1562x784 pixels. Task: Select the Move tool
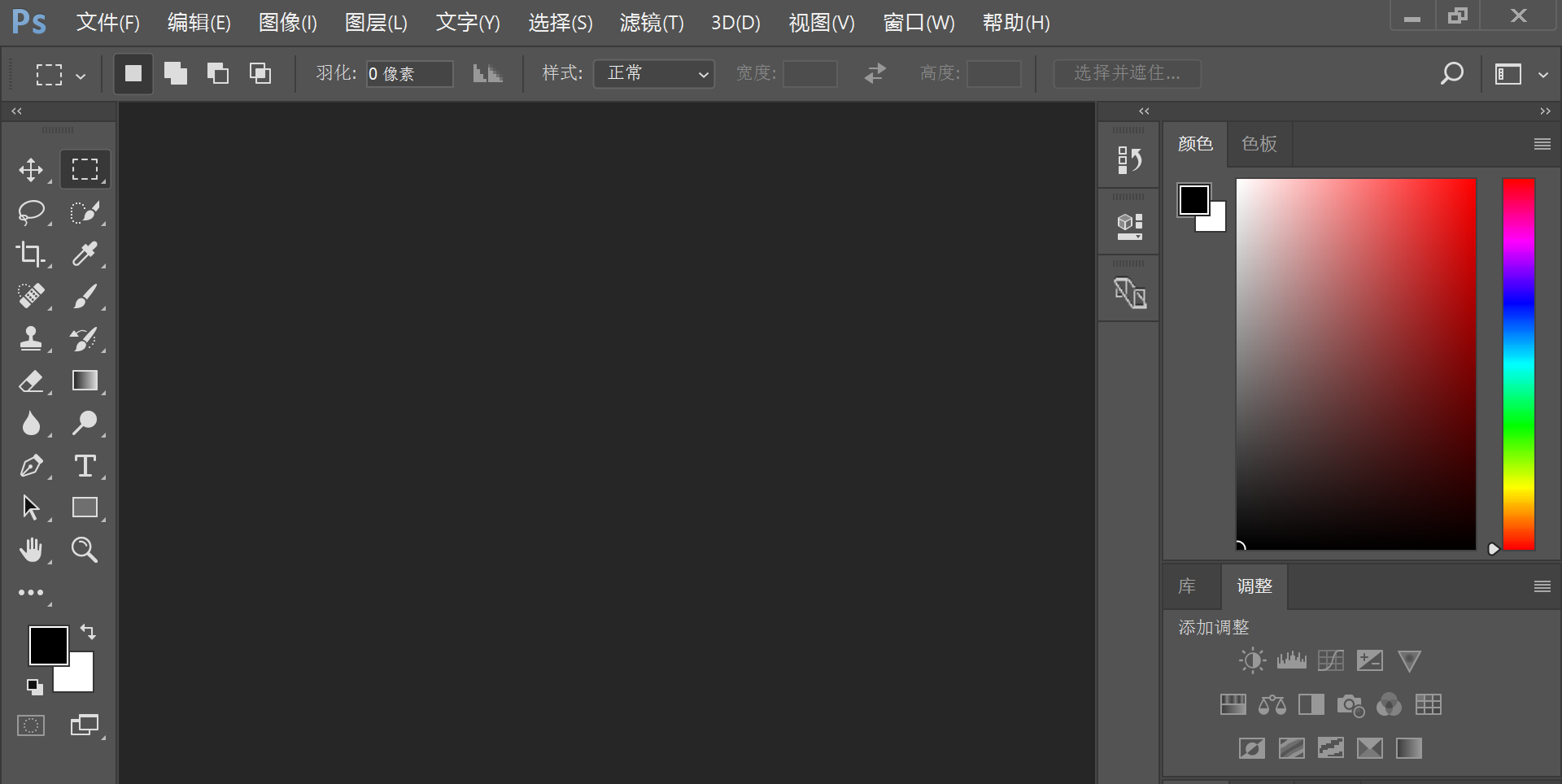33,169
